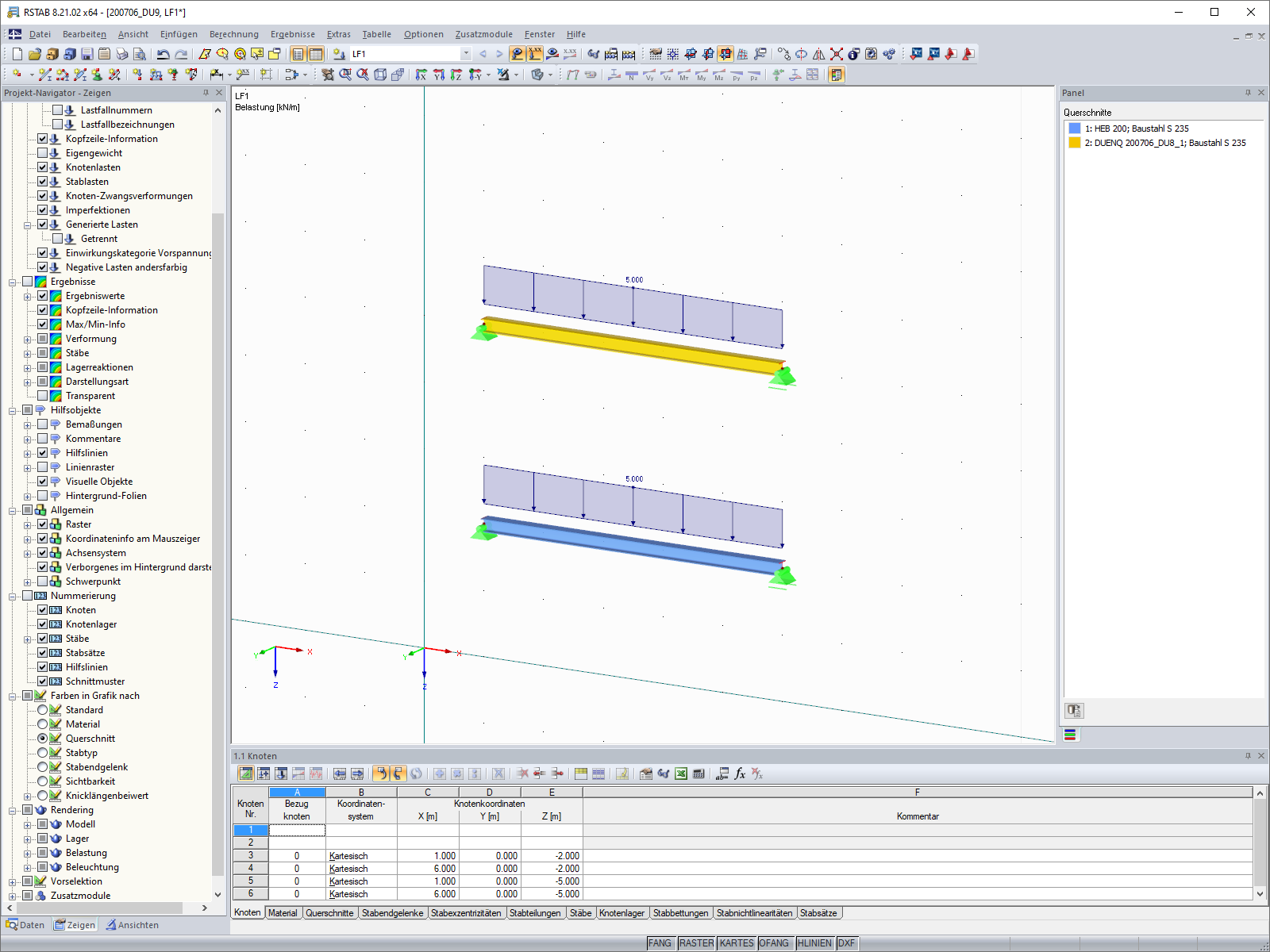The height and width of the screenshot is (952, 1270).
Task: Activate the Zoom magnifier tool
Action: (344, 75)
